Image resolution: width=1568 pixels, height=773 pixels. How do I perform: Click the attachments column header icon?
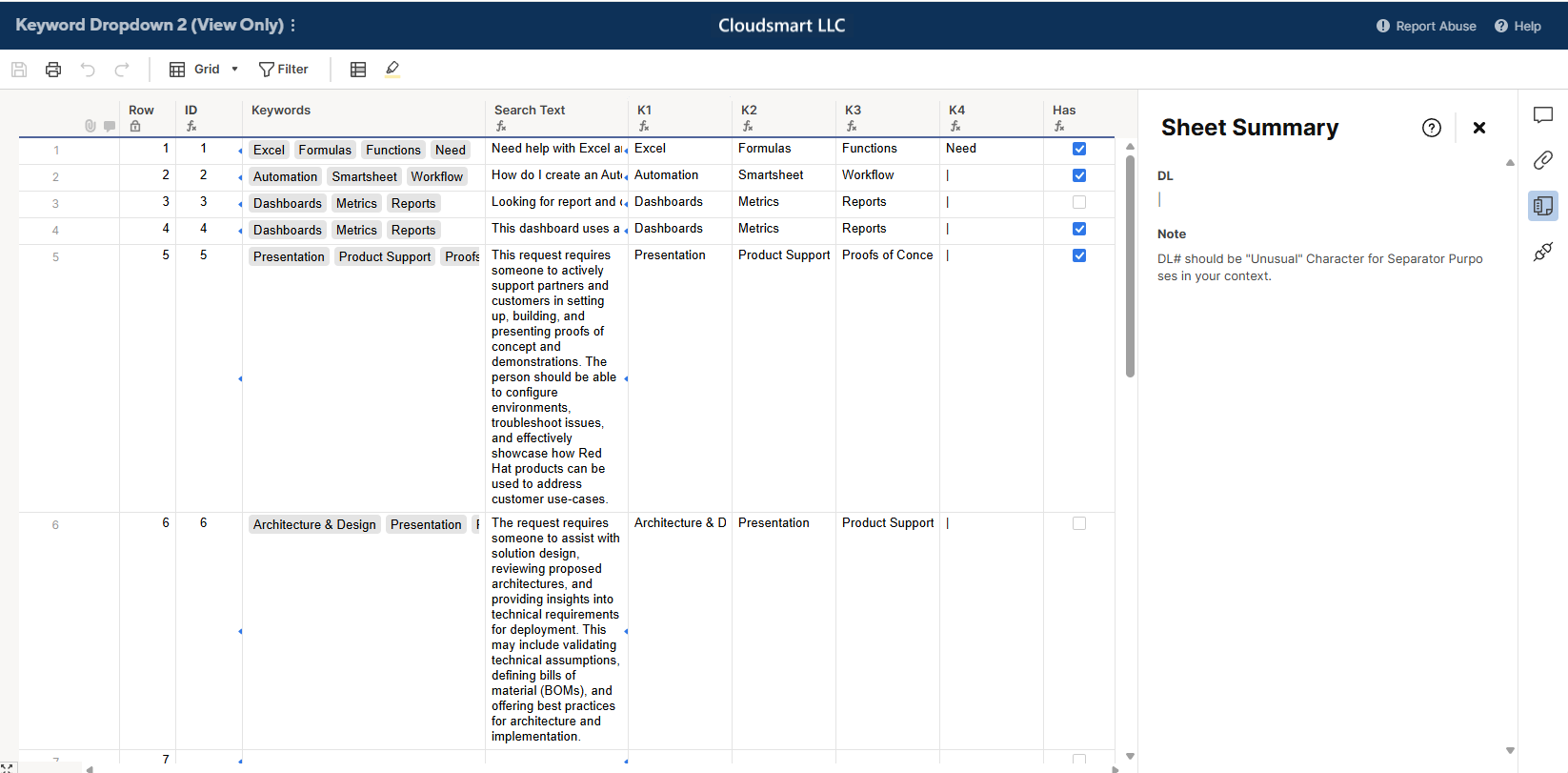pos(90,126)
